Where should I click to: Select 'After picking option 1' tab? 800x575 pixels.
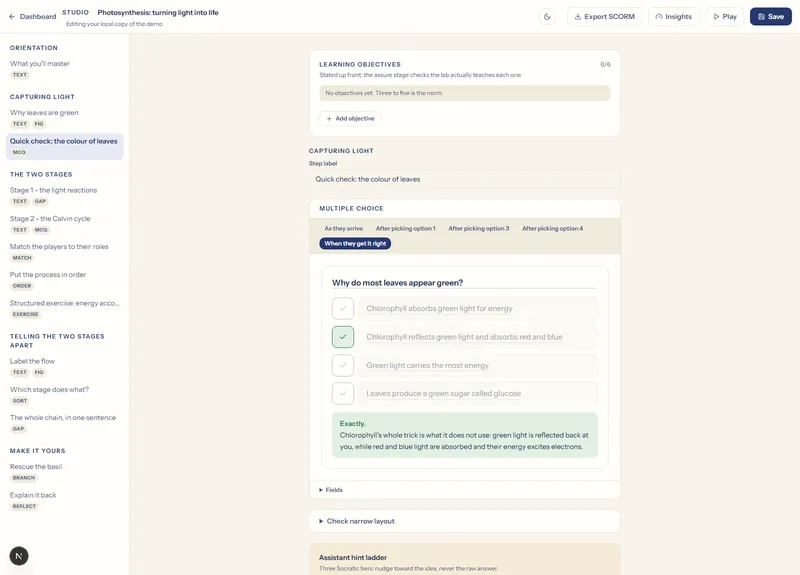pos(406,229)
